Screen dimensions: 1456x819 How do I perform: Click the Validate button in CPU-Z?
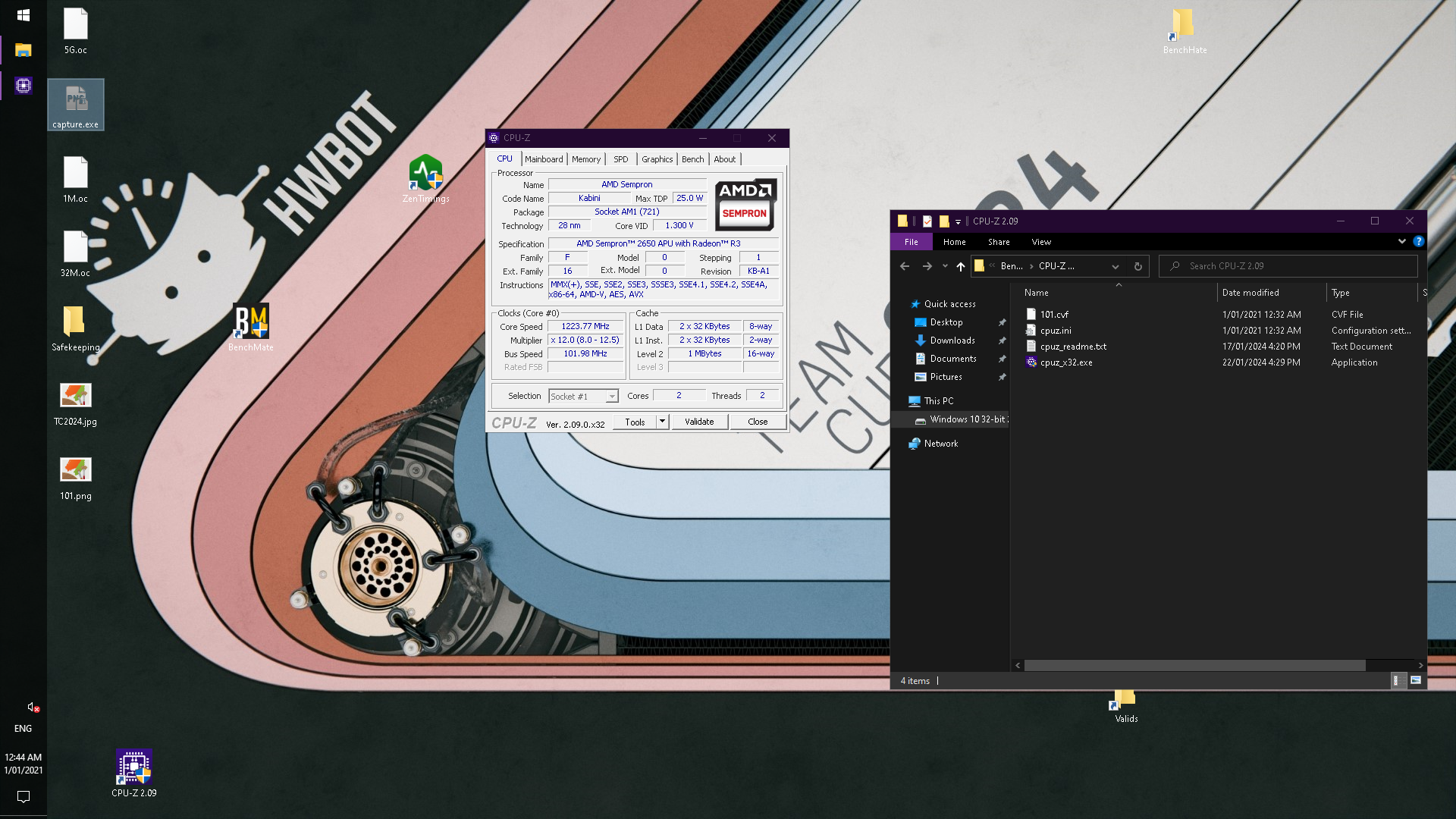click(699, 422)
